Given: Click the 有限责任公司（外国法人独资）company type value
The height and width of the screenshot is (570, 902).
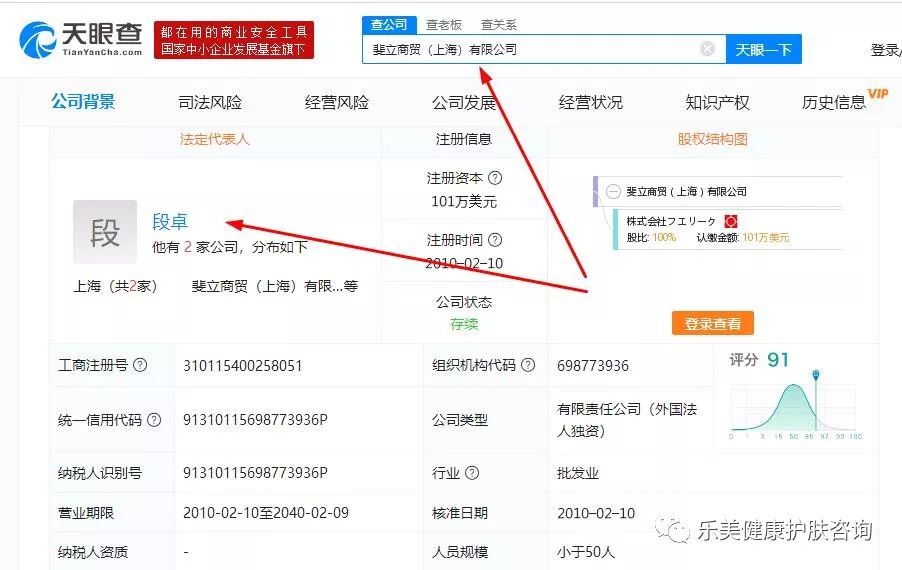Looking at the screenshot, I should [x=627, y=420].
